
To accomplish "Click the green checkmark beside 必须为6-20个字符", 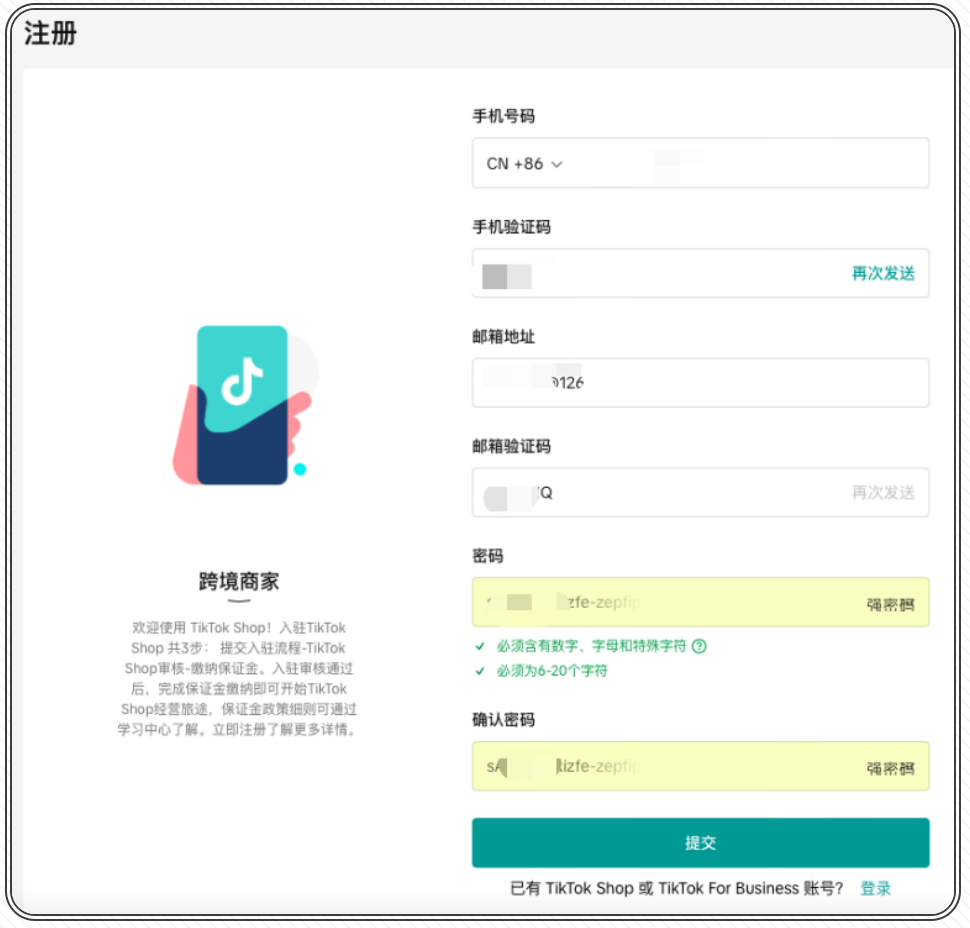I will 481,671.
